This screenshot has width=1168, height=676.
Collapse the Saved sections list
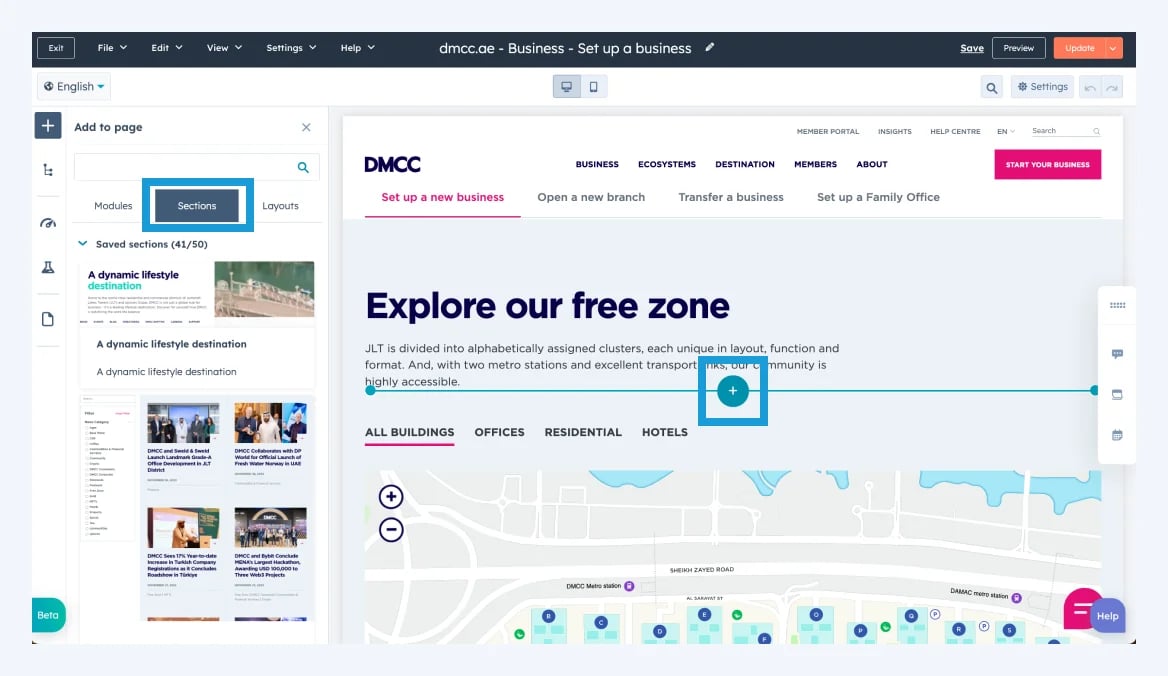tap(83, 243)
